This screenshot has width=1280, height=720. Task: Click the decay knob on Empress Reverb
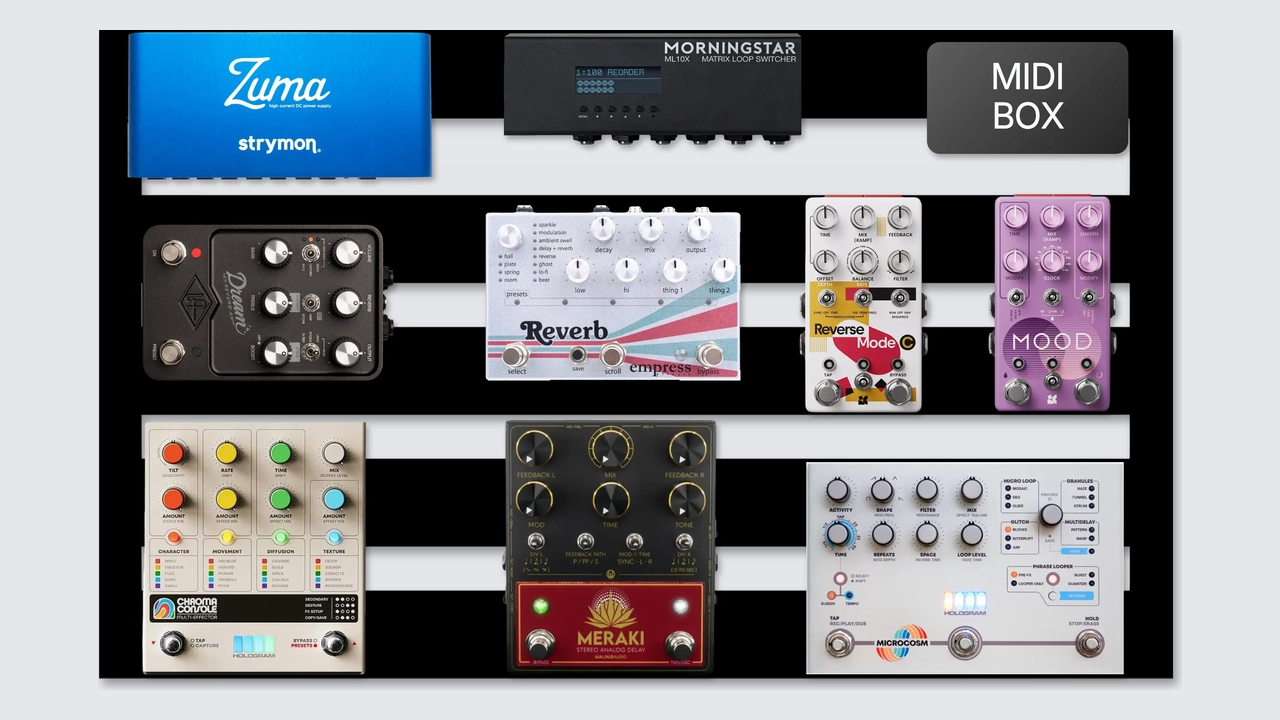click(x=603, y=228)
